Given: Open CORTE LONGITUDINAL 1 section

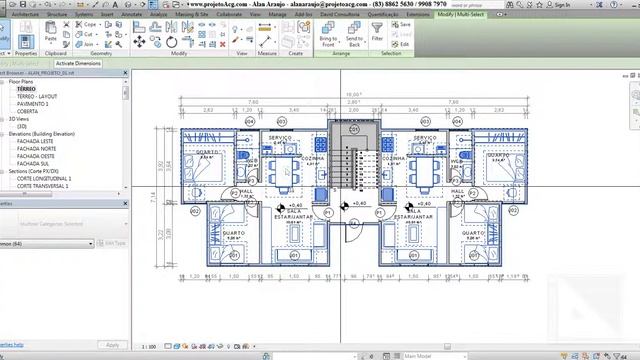Looking at the screenshot, I should point(44,178).
